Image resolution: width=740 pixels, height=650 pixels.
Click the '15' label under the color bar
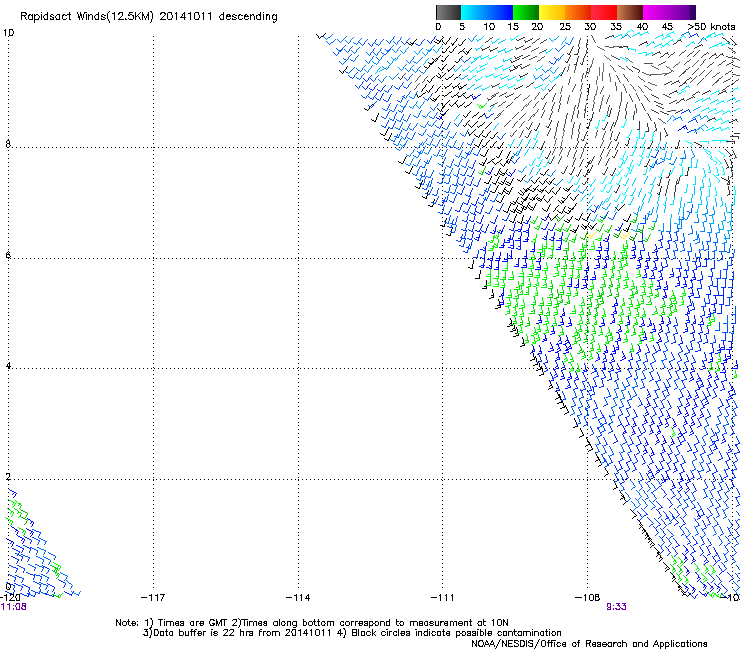tap(513, 27)
